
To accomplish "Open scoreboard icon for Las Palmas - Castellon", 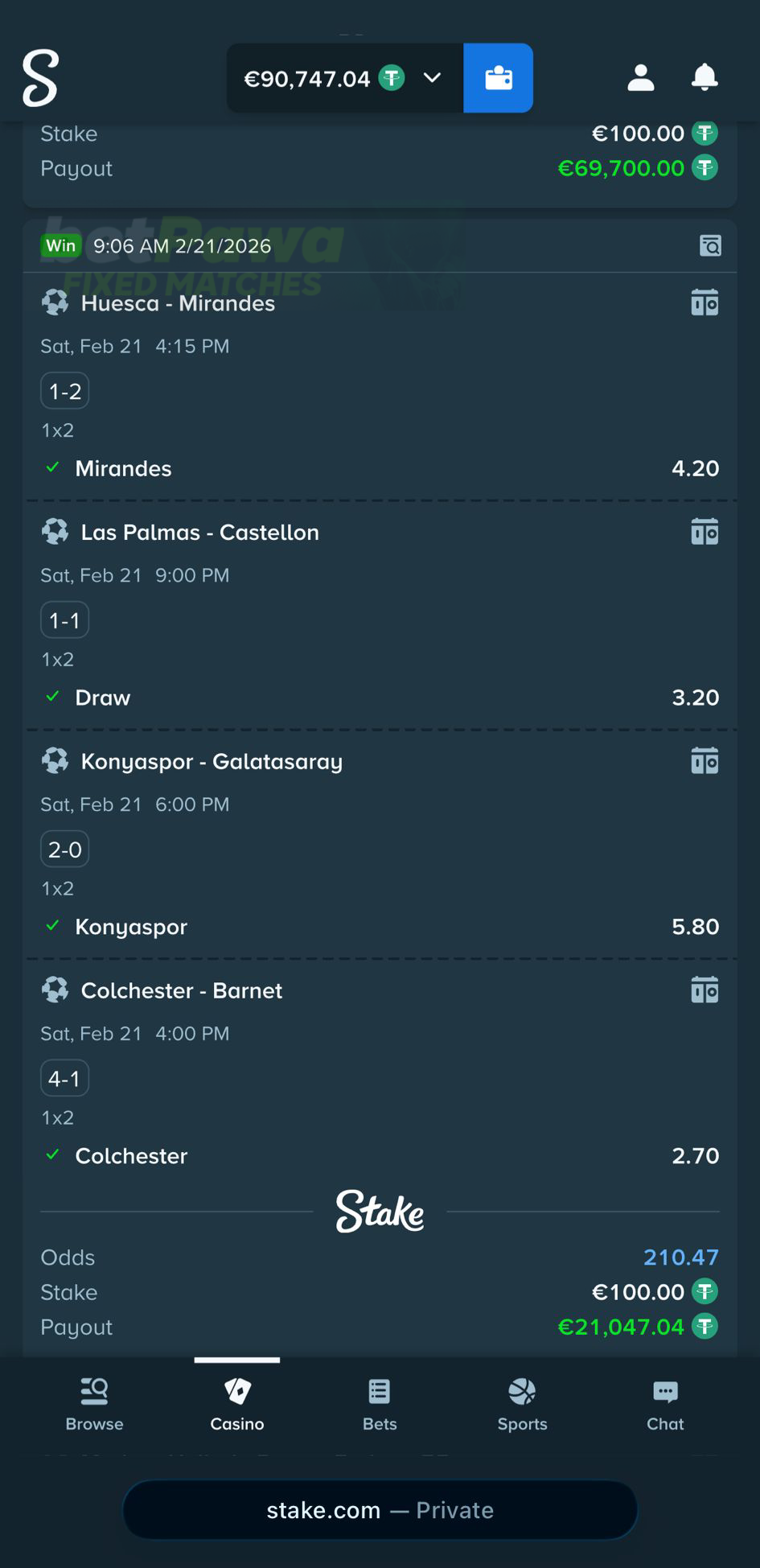I will pos(705,533).
